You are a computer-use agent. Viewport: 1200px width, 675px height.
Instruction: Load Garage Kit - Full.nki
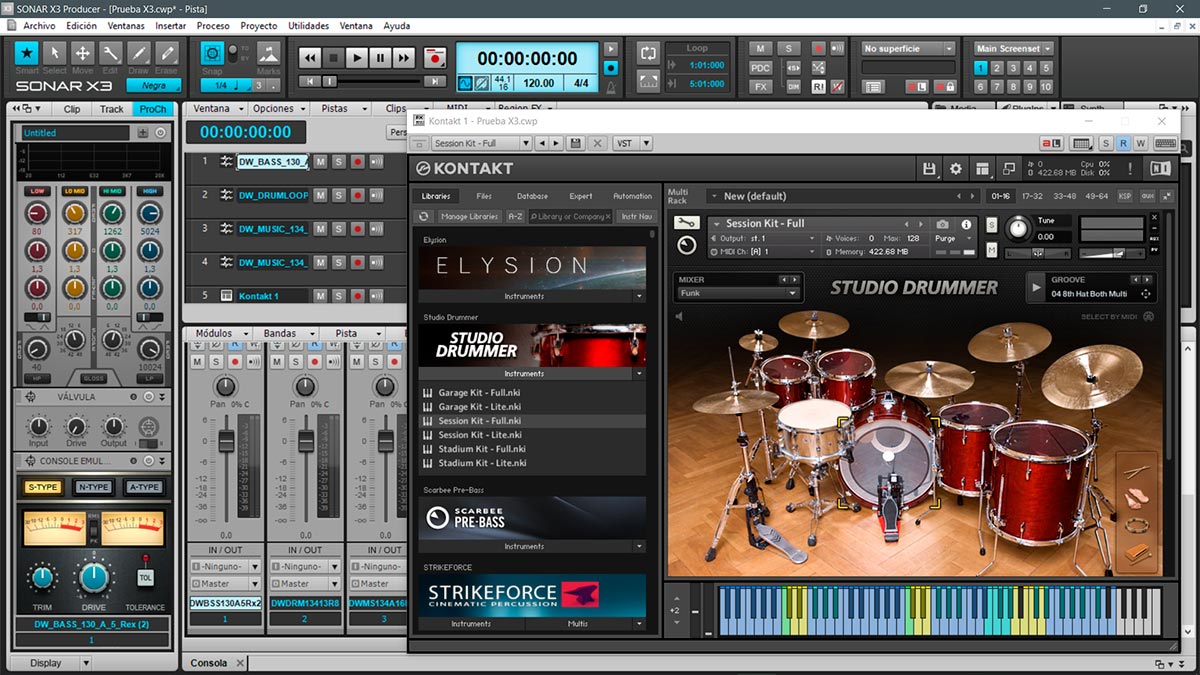[x=479, y=393]
